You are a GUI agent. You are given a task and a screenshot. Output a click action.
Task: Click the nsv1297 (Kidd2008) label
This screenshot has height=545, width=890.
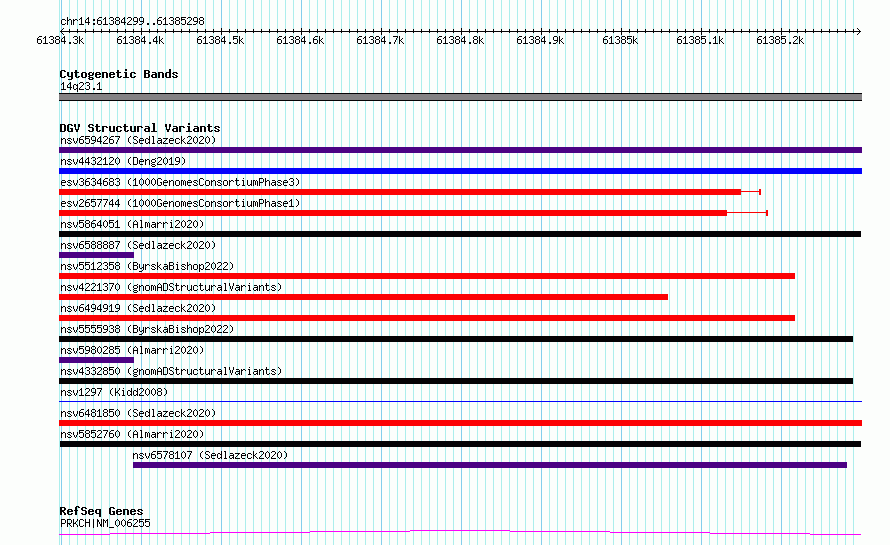click(x=114, y=392)
